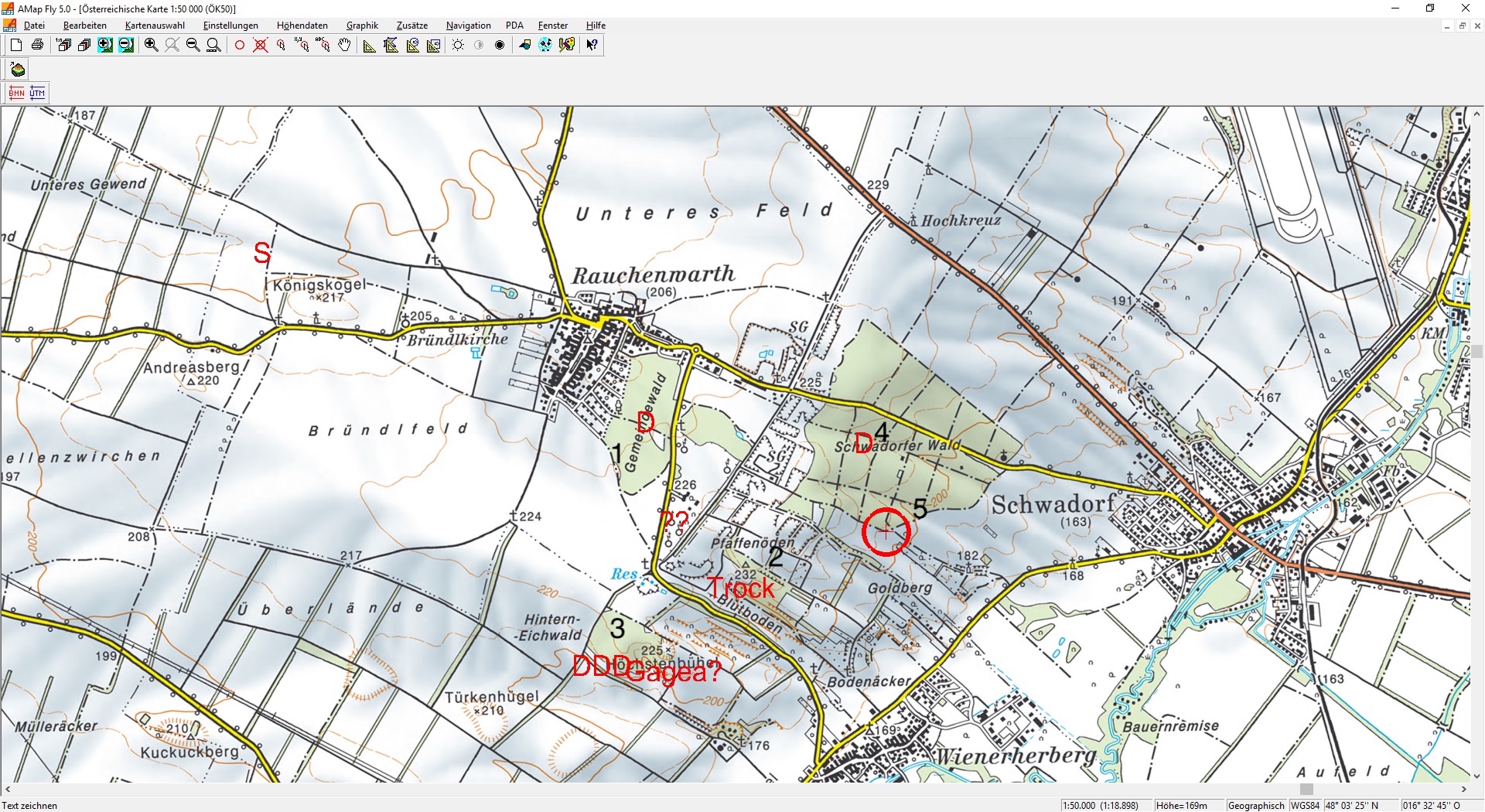Open the Kartenauswahl menu

point(155,26)
